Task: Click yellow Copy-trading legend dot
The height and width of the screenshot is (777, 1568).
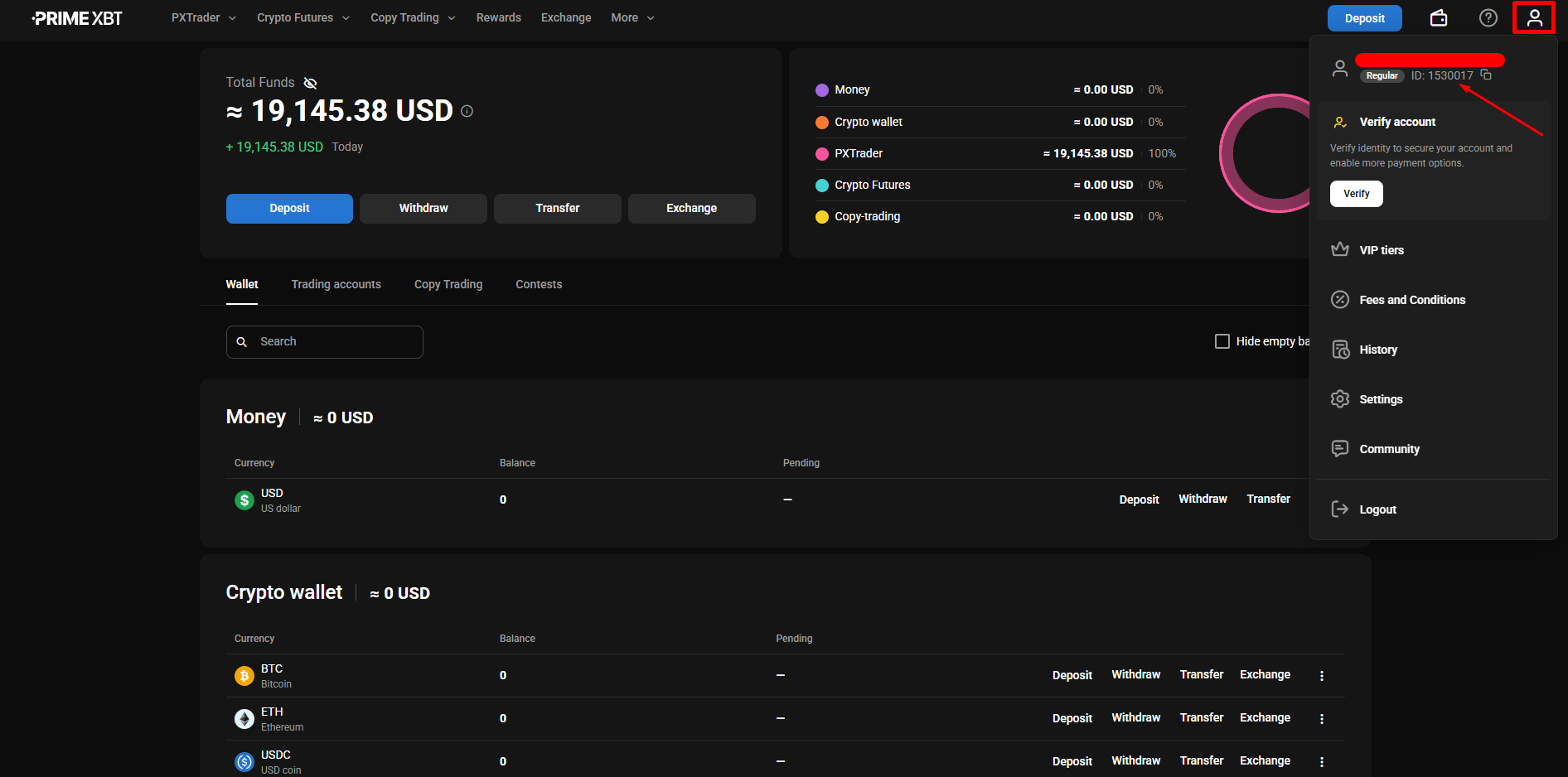Action: [x=822, y=217]
